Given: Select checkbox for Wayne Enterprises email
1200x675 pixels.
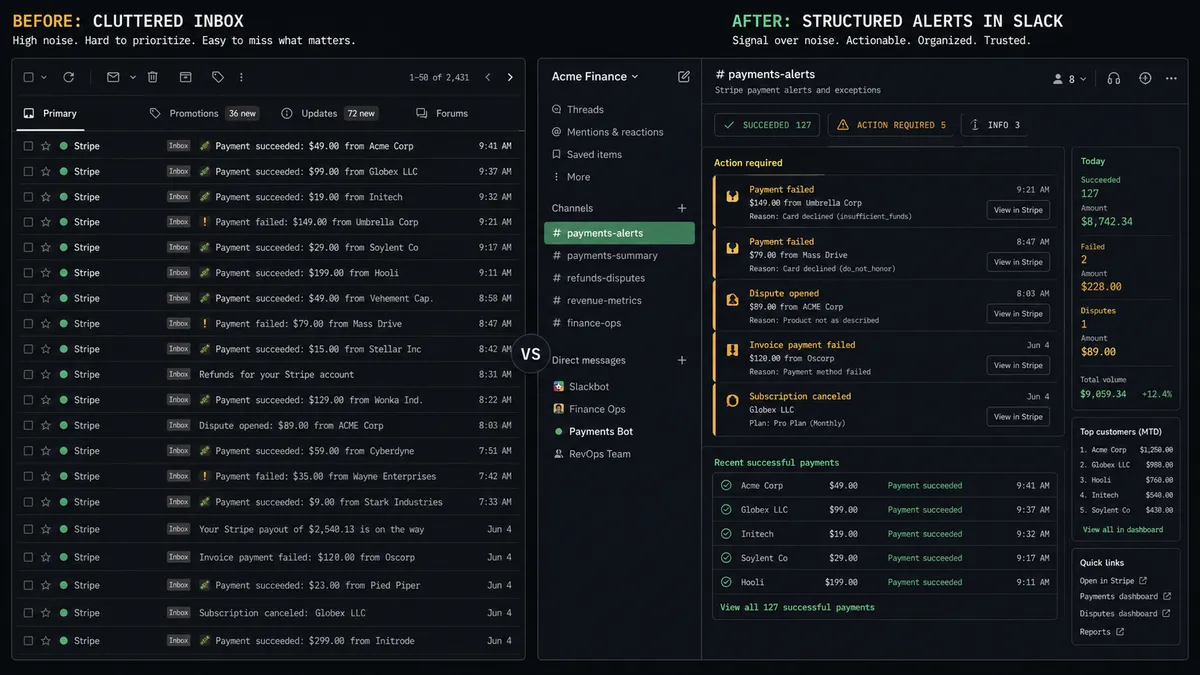Looking at the screenshot, I should pyautogui.click(x=28, y=476).
